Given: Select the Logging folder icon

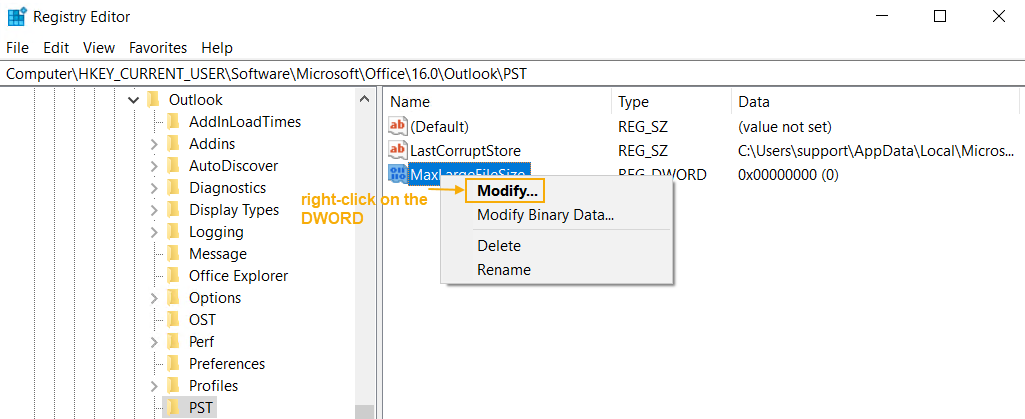Looking at the screenshot, I should [x=173, y=231].
